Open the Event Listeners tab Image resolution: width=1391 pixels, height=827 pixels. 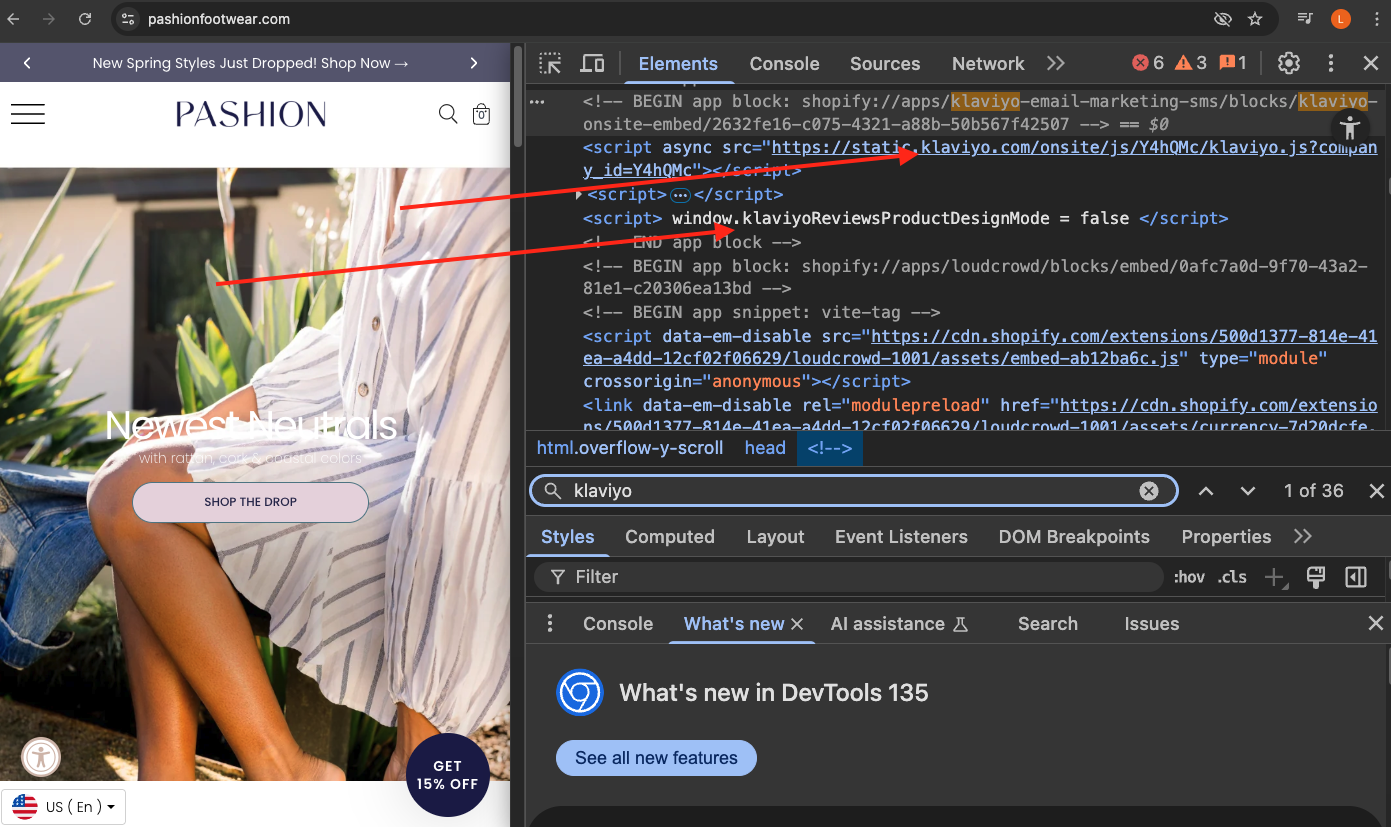point(901,537)
